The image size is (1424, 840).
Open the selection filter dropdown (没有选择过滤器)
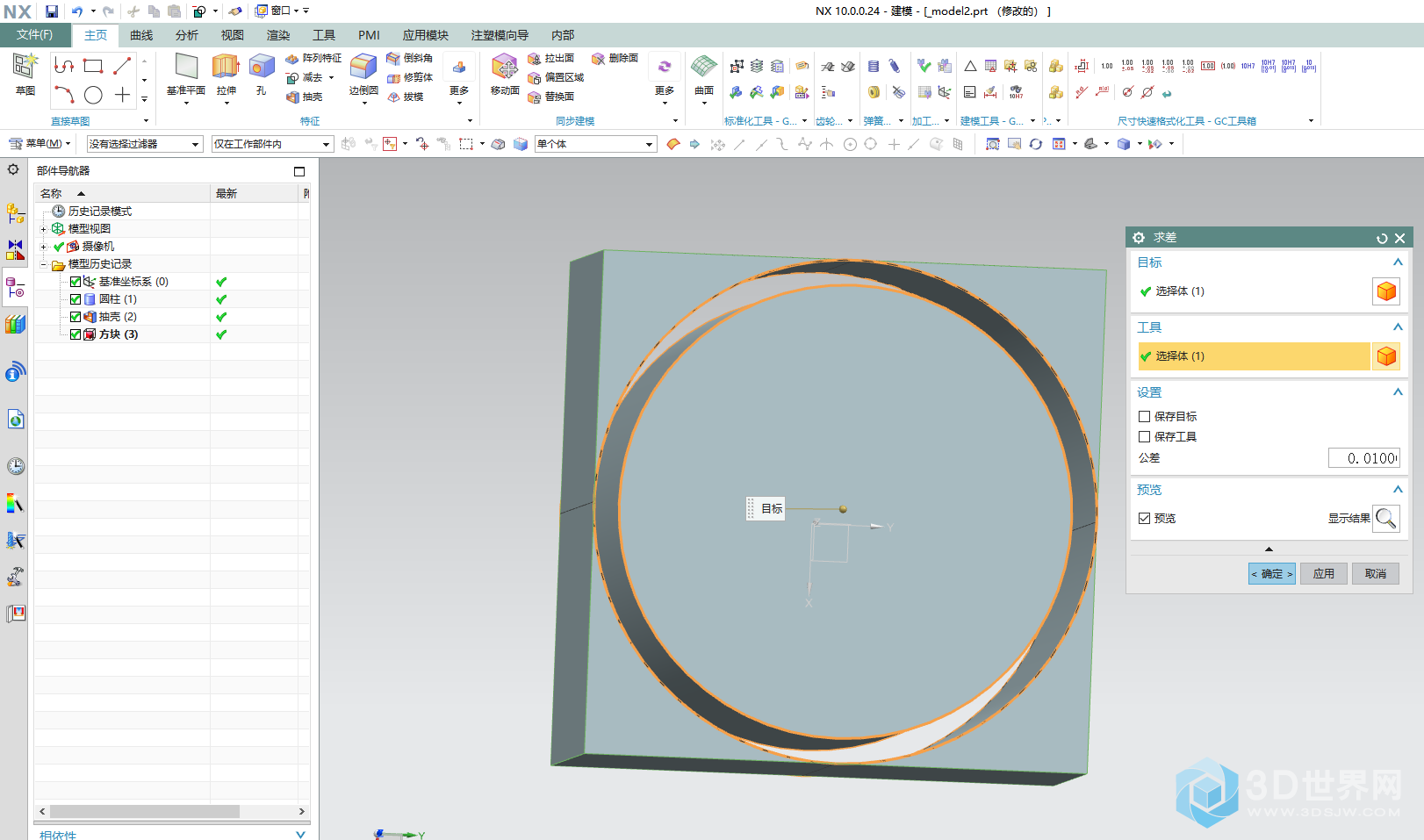click(145, 144)
